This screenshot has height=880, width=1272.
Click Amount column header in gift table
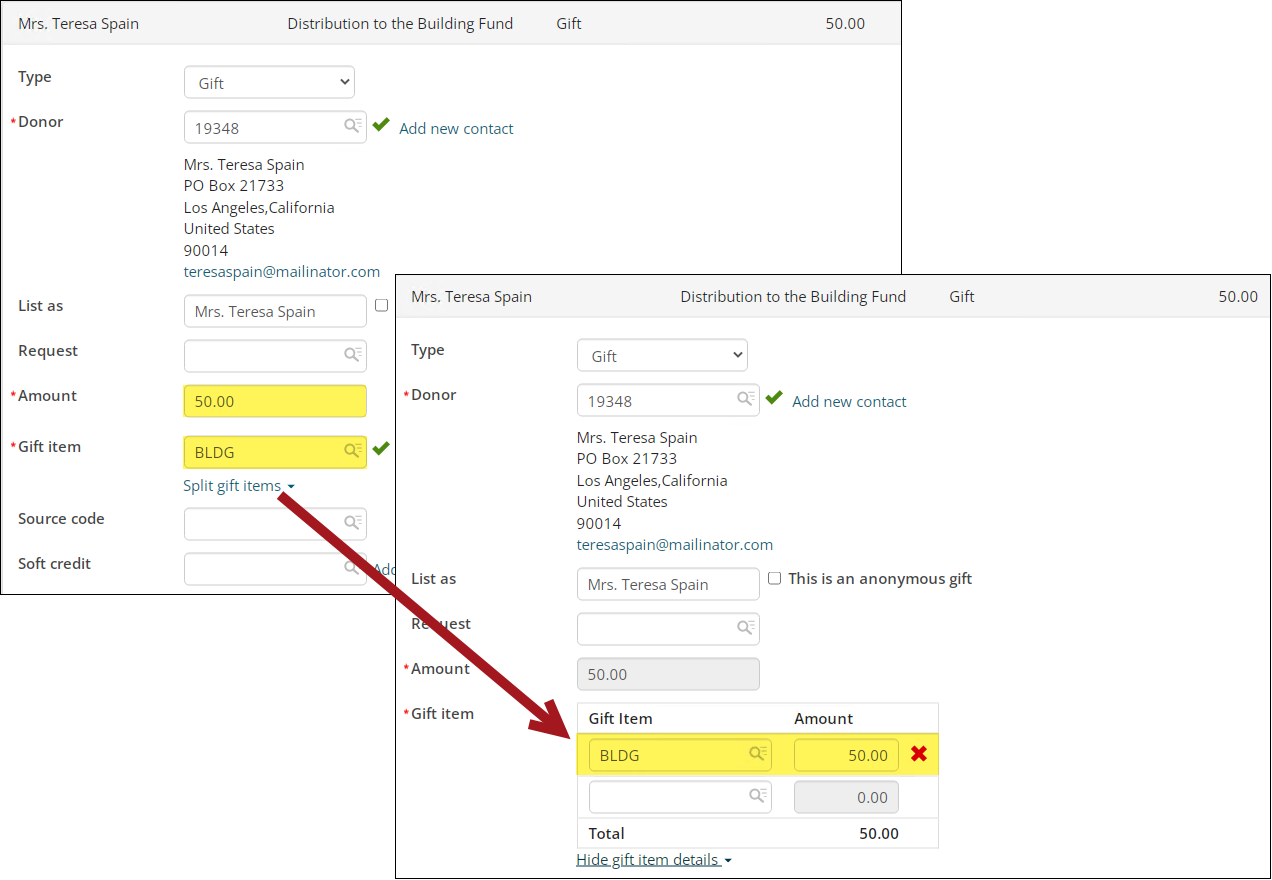823,718
